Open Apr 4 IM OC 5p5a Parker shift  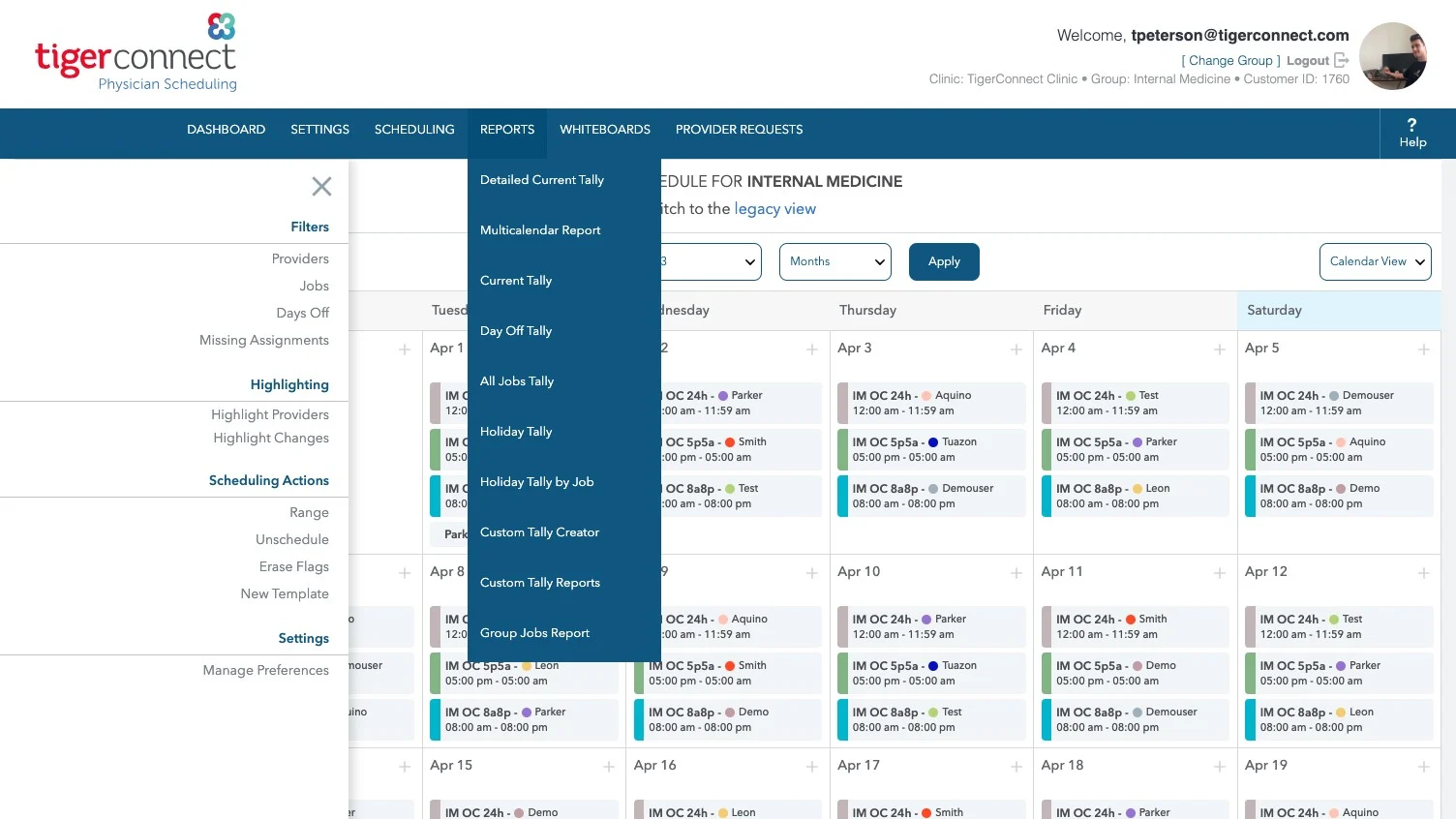pos(1136,449)
